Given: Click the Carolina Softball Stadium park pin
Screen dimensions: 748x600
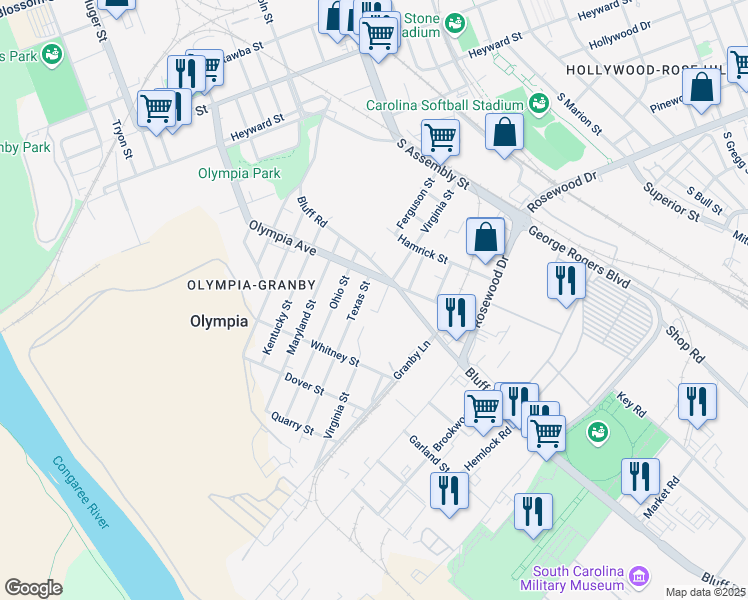Looking at the screenshot, I should click(x=539, y=104).
